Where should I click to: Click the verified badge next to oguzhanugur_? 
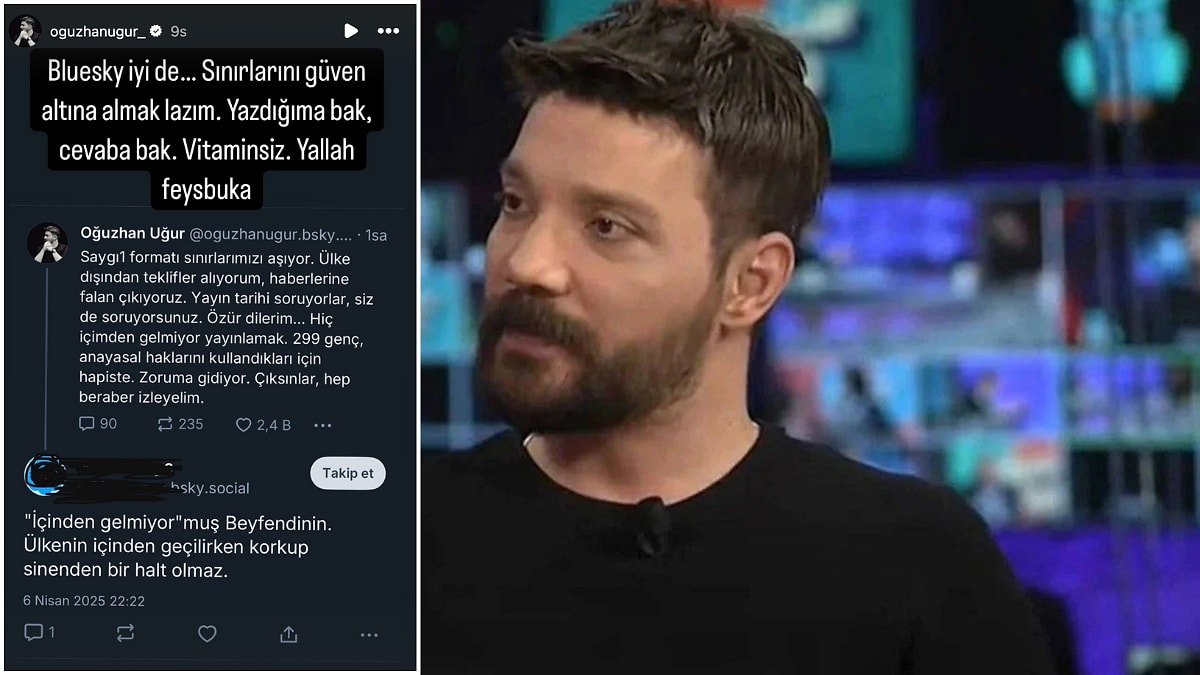point(156,31)
